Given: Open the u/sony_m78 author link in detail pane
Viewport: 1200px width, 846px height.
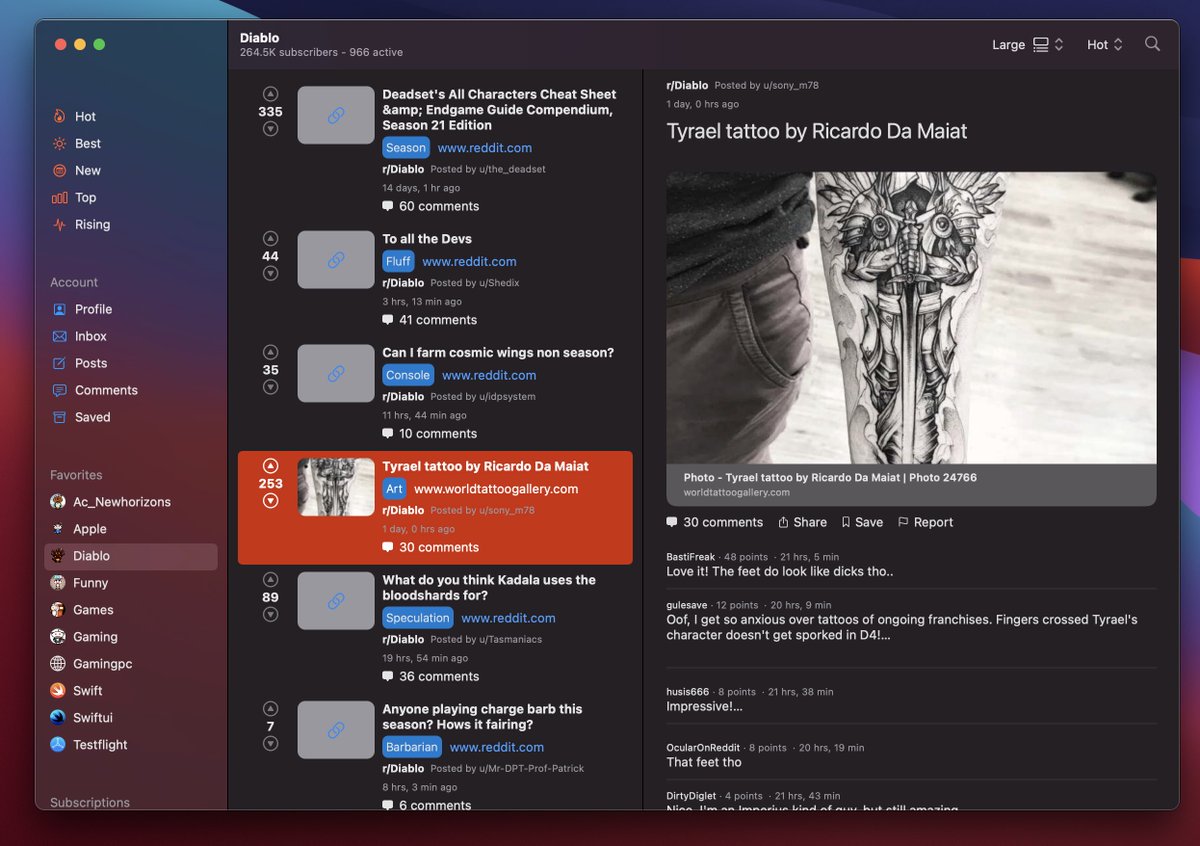Looking at the screenshot, I should [x=791, y=85].
